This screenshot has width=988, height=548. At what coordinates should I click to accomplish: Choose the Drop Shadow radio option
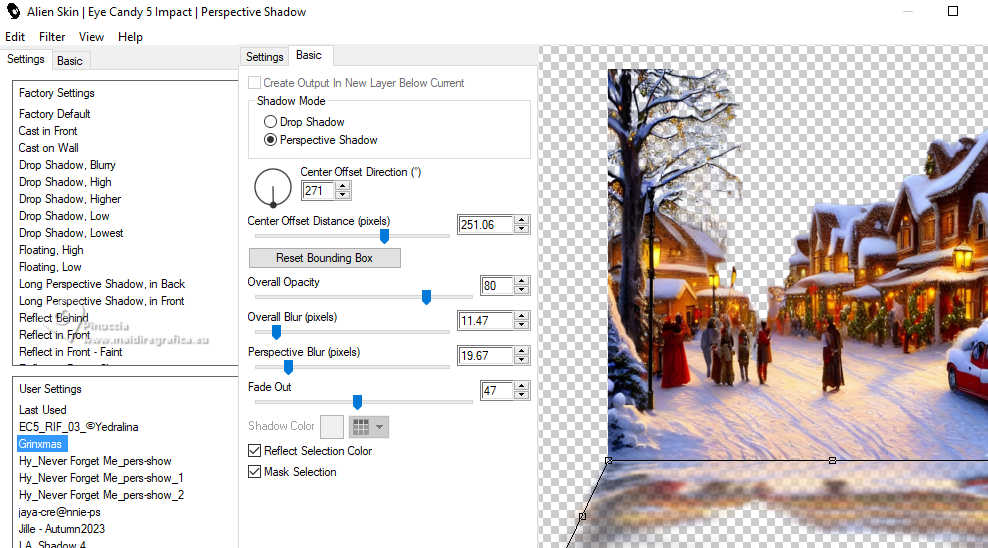(270, 122)
